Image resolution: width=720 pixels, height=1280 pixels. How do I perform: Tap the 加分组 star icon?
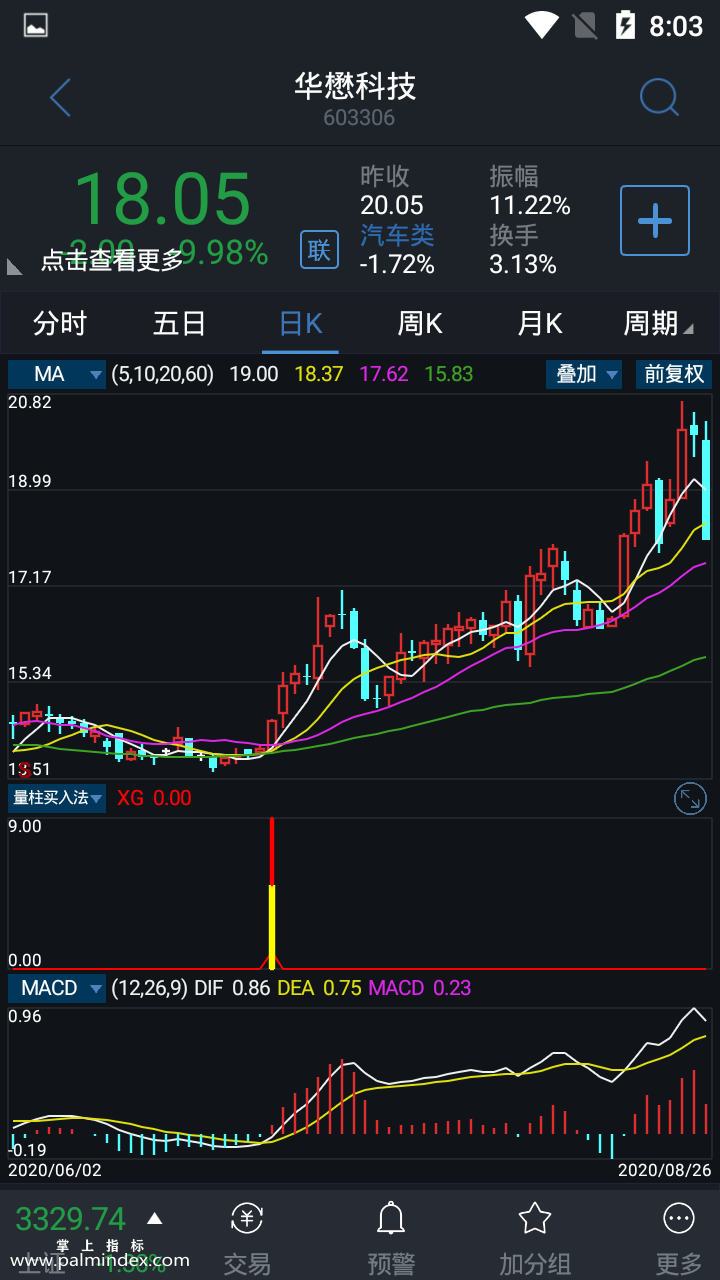535,1218
